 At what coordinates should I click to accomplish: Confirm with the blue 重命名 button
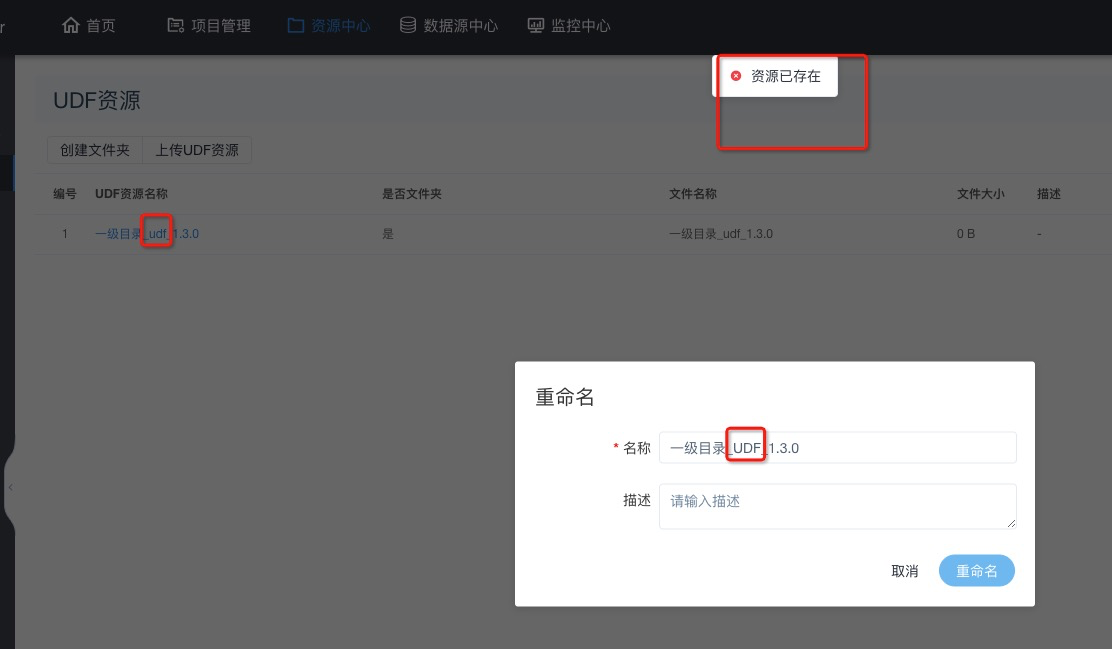point(977,571)
